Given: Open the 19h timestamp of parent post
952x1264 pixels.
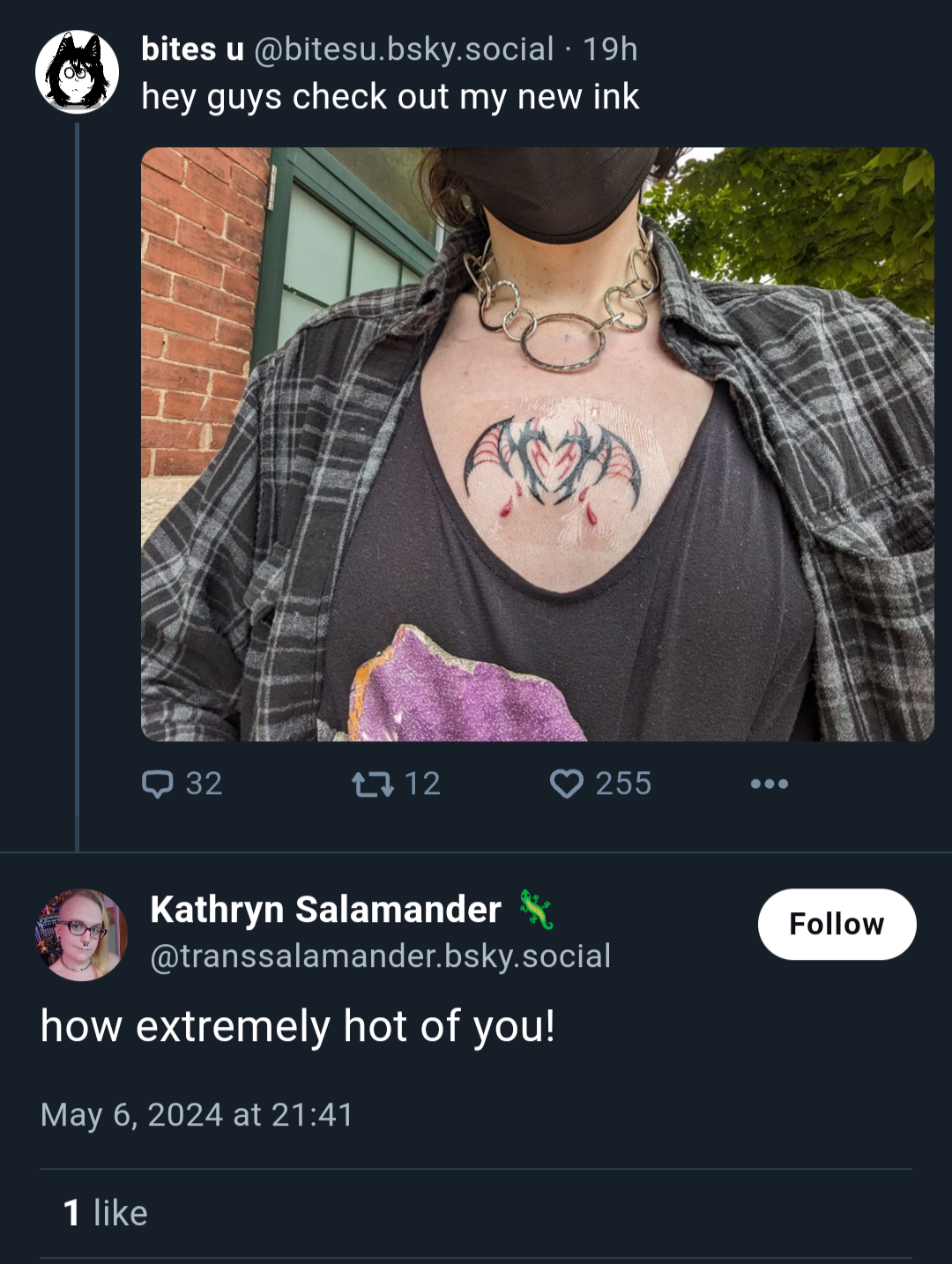Looking at the screenshot, I should coord(610,49).
